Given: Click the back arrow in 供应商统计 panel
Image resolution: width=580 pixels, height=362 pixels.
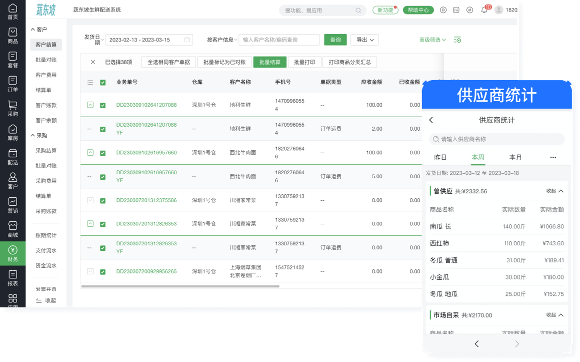Looking at the screenshot, I should [x=431, y=120].
